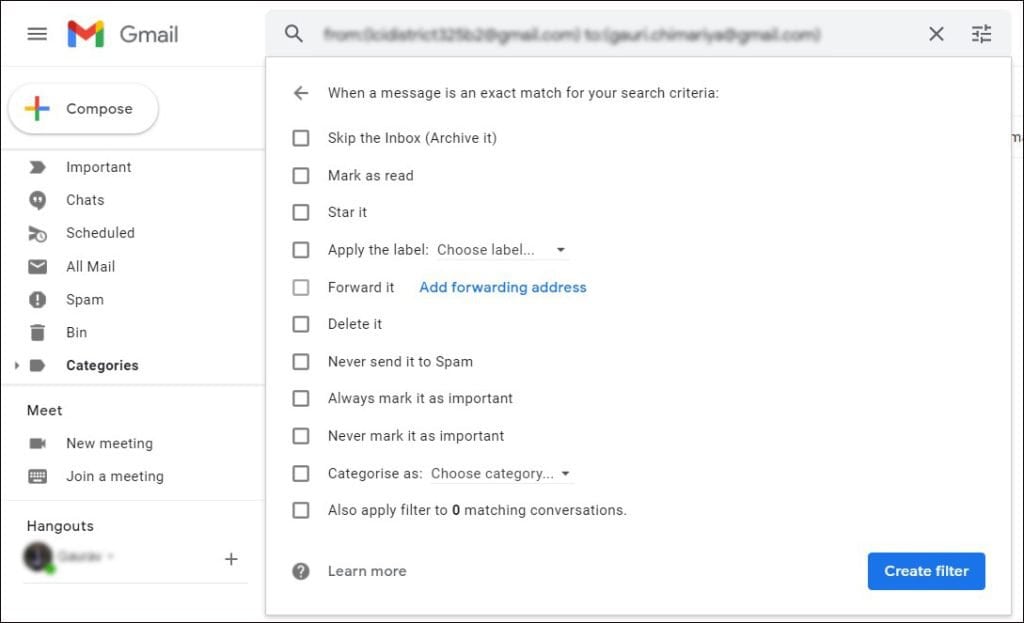Open the All Mail folder

pyautogui.click(x=90, y=266)
